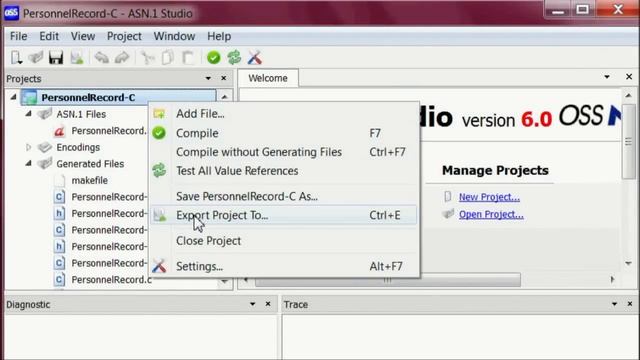Open the Projects panel dropdown arrow

coord(208,78)
